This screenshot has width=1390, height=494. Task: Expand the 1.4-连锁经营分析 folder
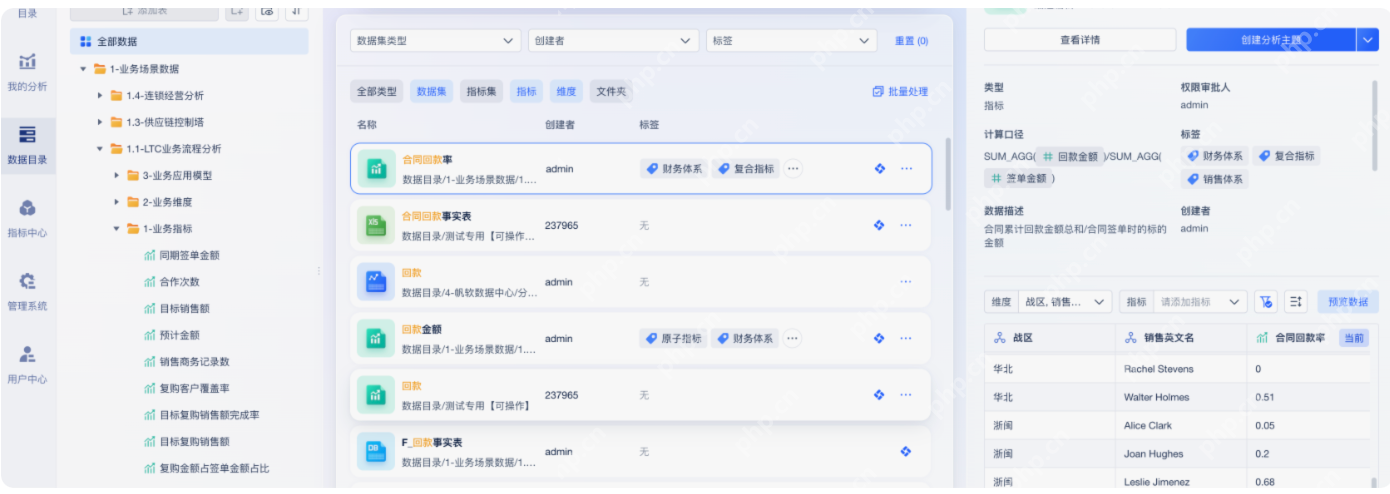(x=101, y=95)
